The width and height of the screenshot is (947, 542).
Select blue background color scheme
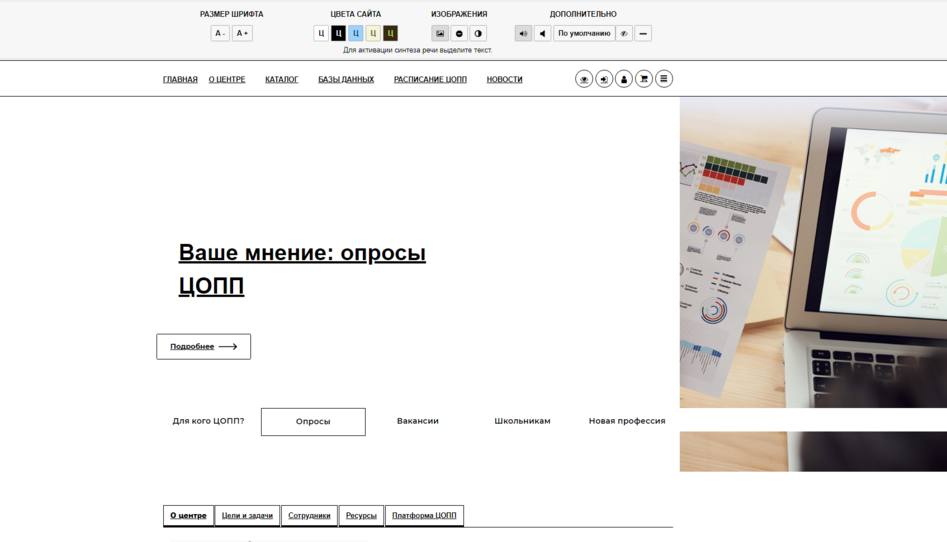355,33
